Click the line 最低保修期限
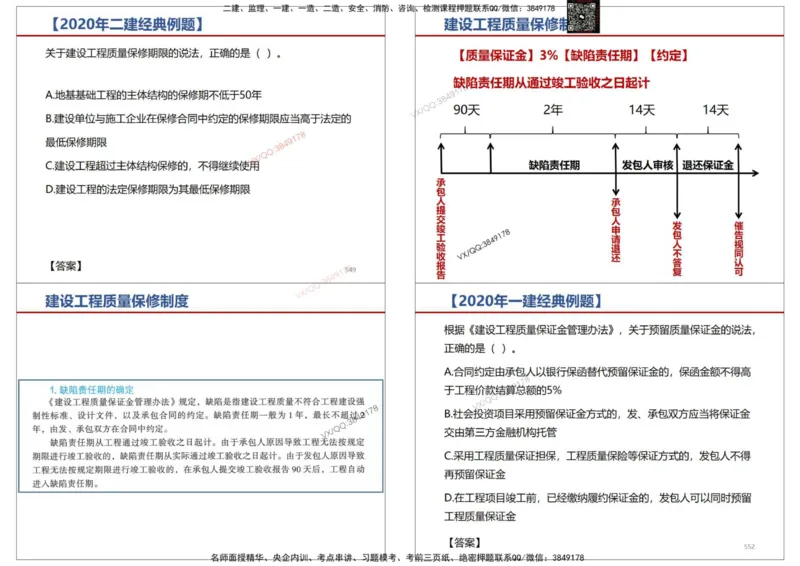The width and height of the screenshot is (800, 566). pos(76,142)
